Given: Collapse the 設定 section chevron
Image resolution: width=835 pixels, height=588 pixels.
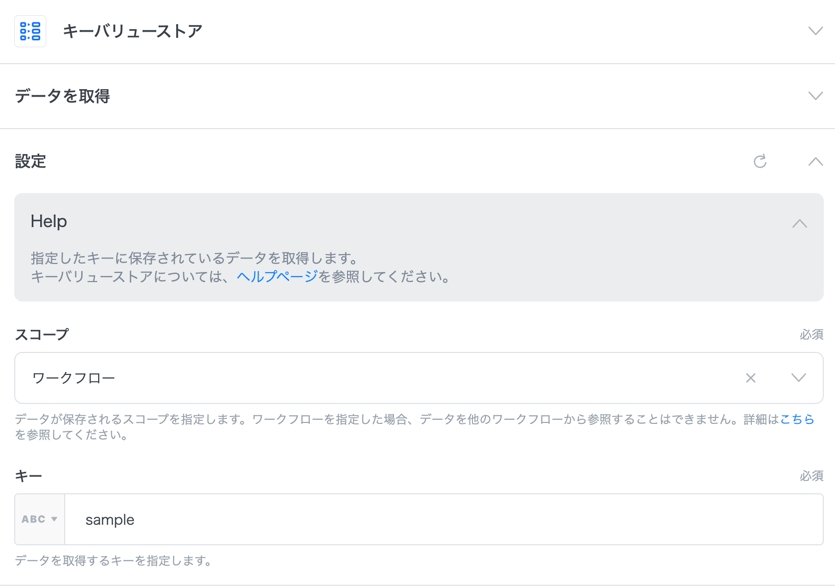Looking at the screenshot, I should pyautogui.click(x=815, y=161).
